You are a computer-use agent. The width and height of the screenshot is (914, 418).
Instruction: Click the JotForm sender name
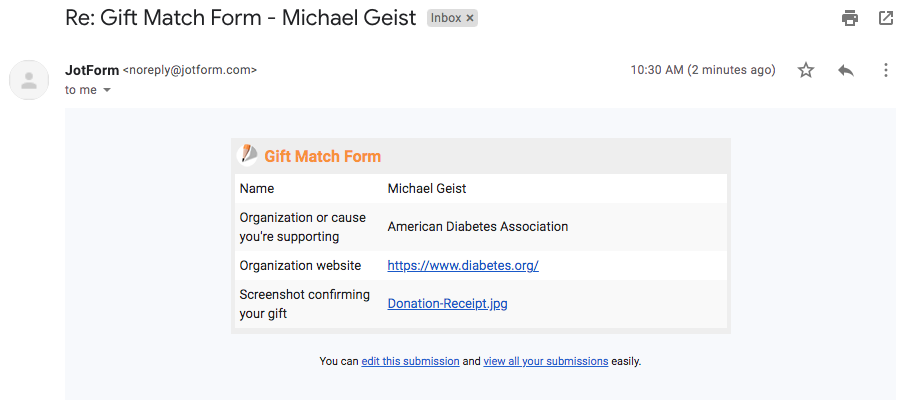91,70
